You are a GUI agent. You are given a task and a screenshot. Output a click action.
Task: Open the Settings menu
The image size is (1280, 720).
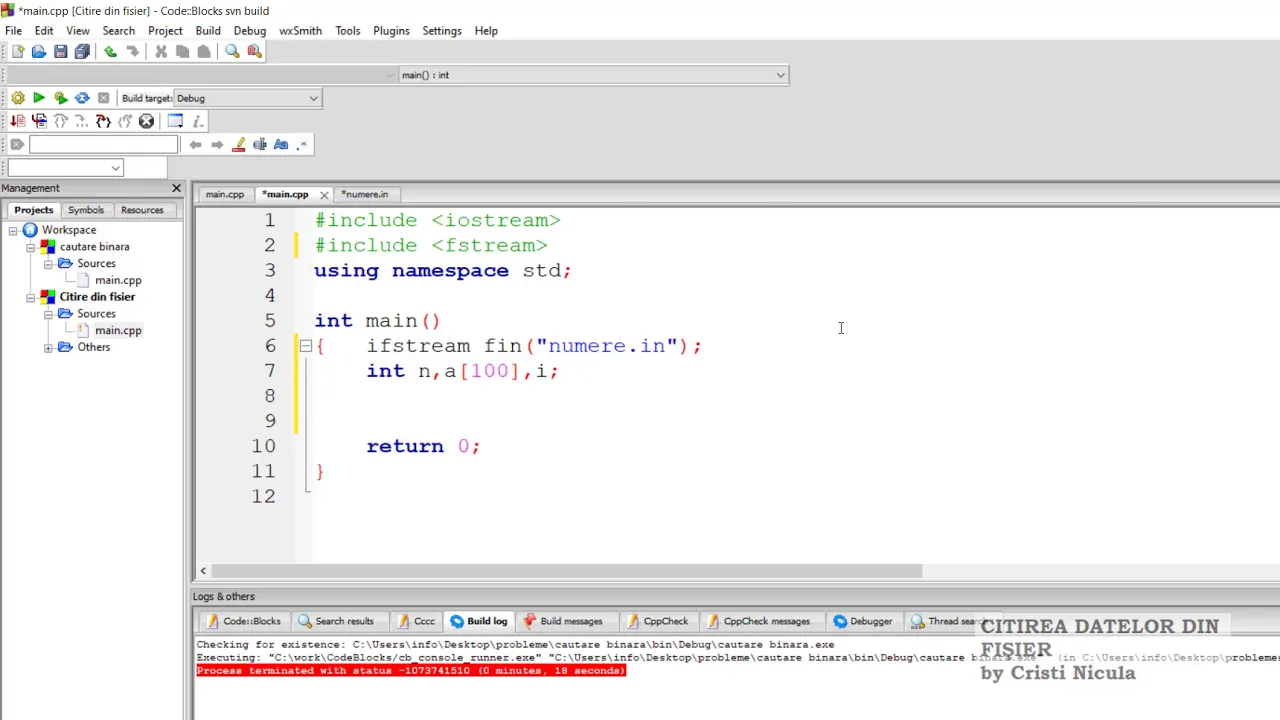click(x=442, y=31)
